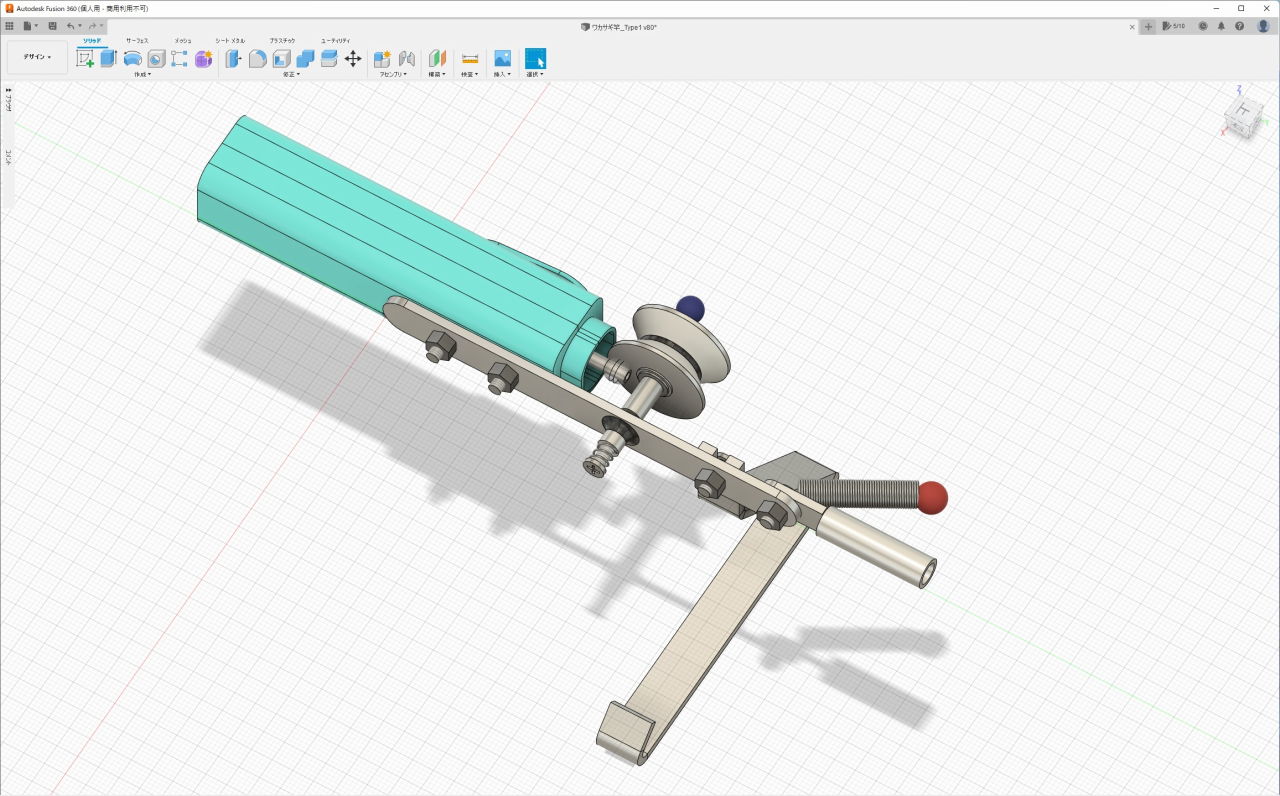
Task: Select the New Component icon
Action: [x=382, y=59]
